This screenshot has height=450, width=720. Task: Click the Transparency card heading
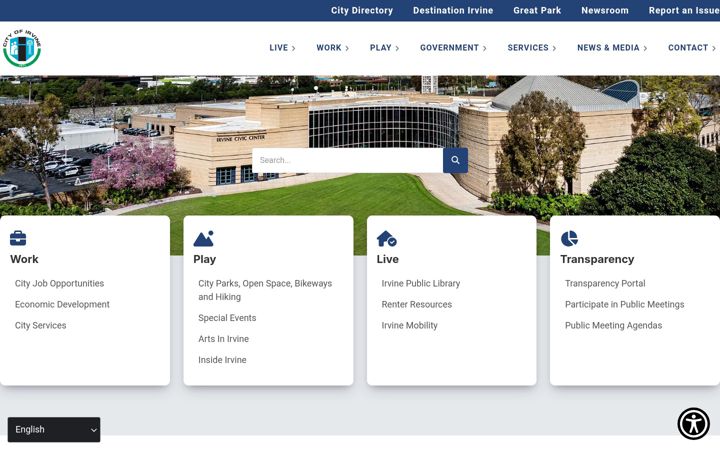[x=597, y=259]
